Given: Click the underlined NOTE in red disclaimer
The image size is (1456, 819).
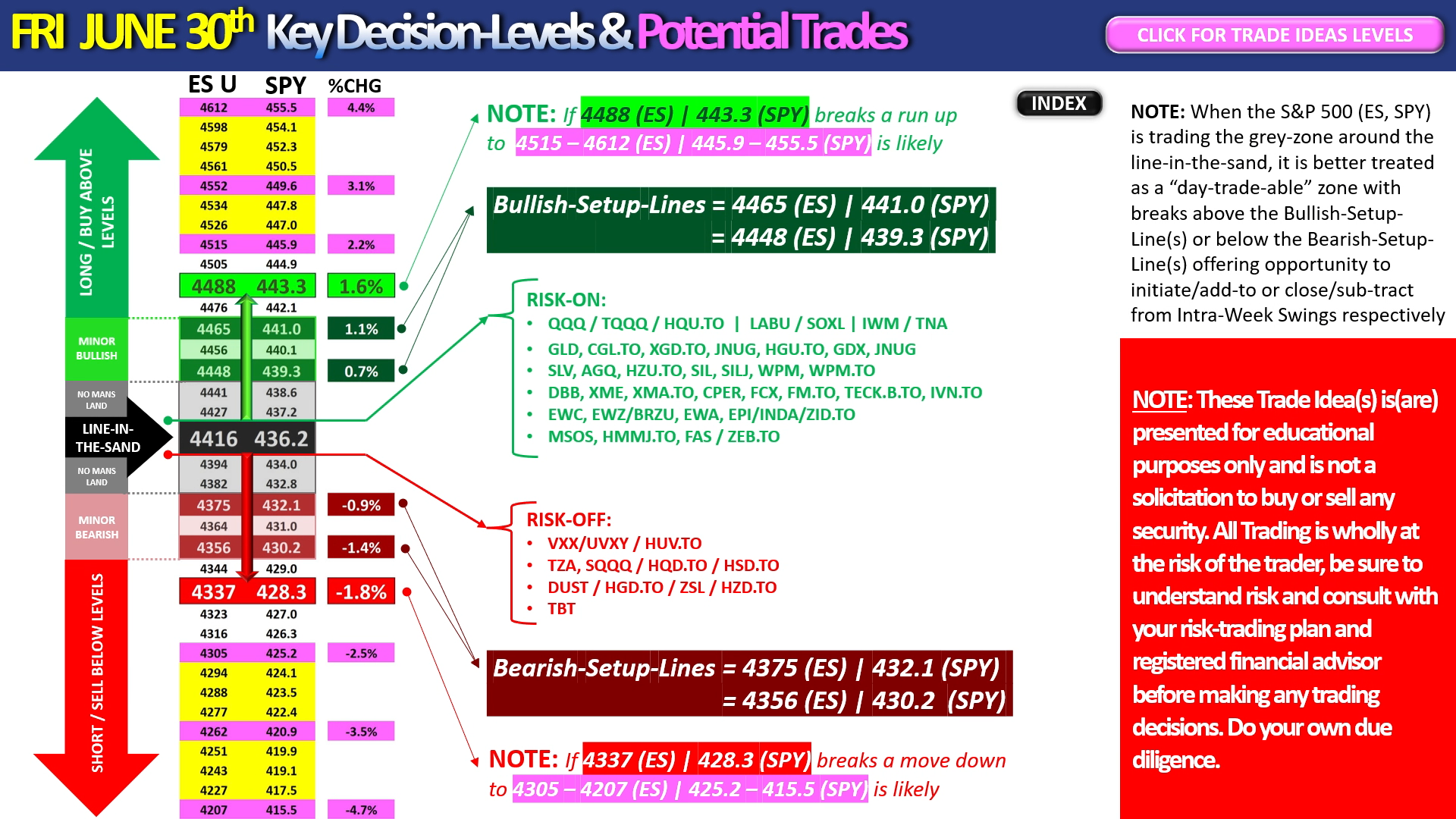Looking at the screenshot, I should pos(1159,400).
